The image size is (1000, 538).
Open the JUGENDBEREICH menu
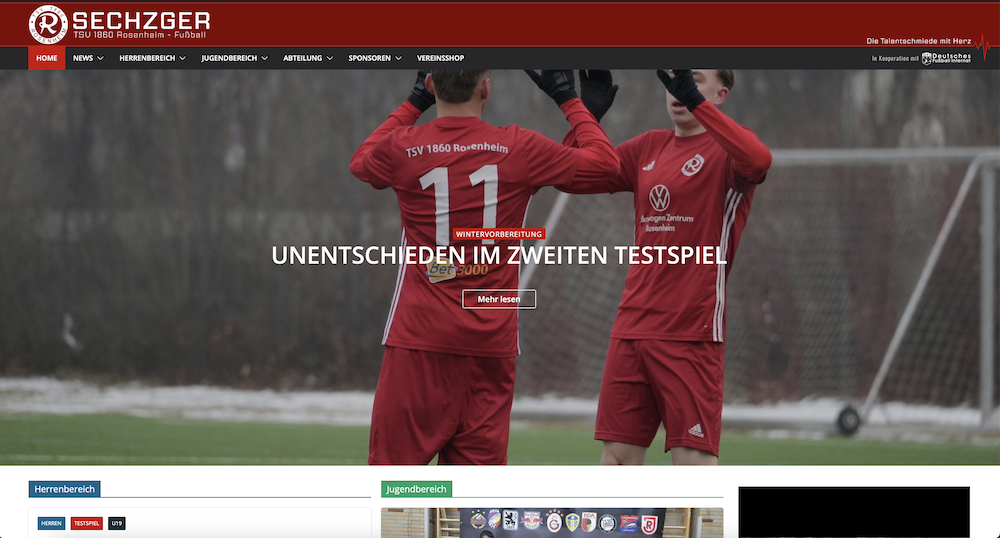(229, 58)
